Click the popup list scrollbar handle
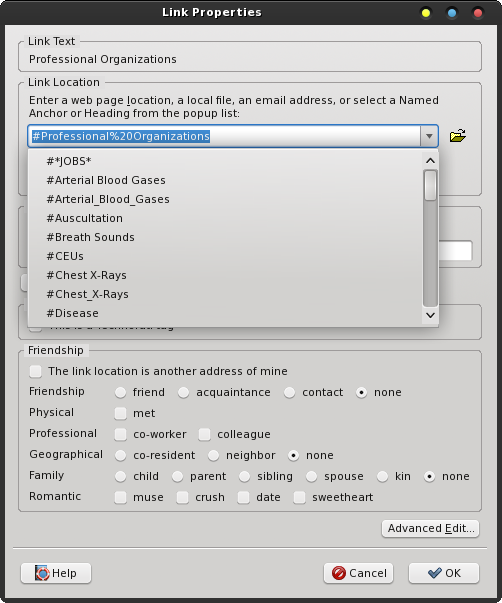502x603 pixels. click(430, 185)
